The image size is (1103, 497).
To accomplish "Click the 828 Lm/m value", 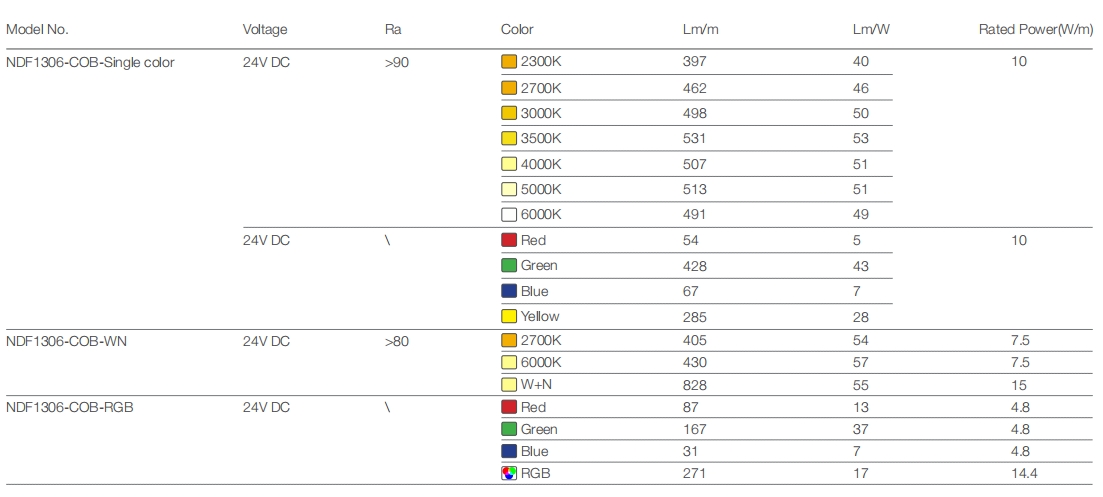I will [x=694, y=384].
